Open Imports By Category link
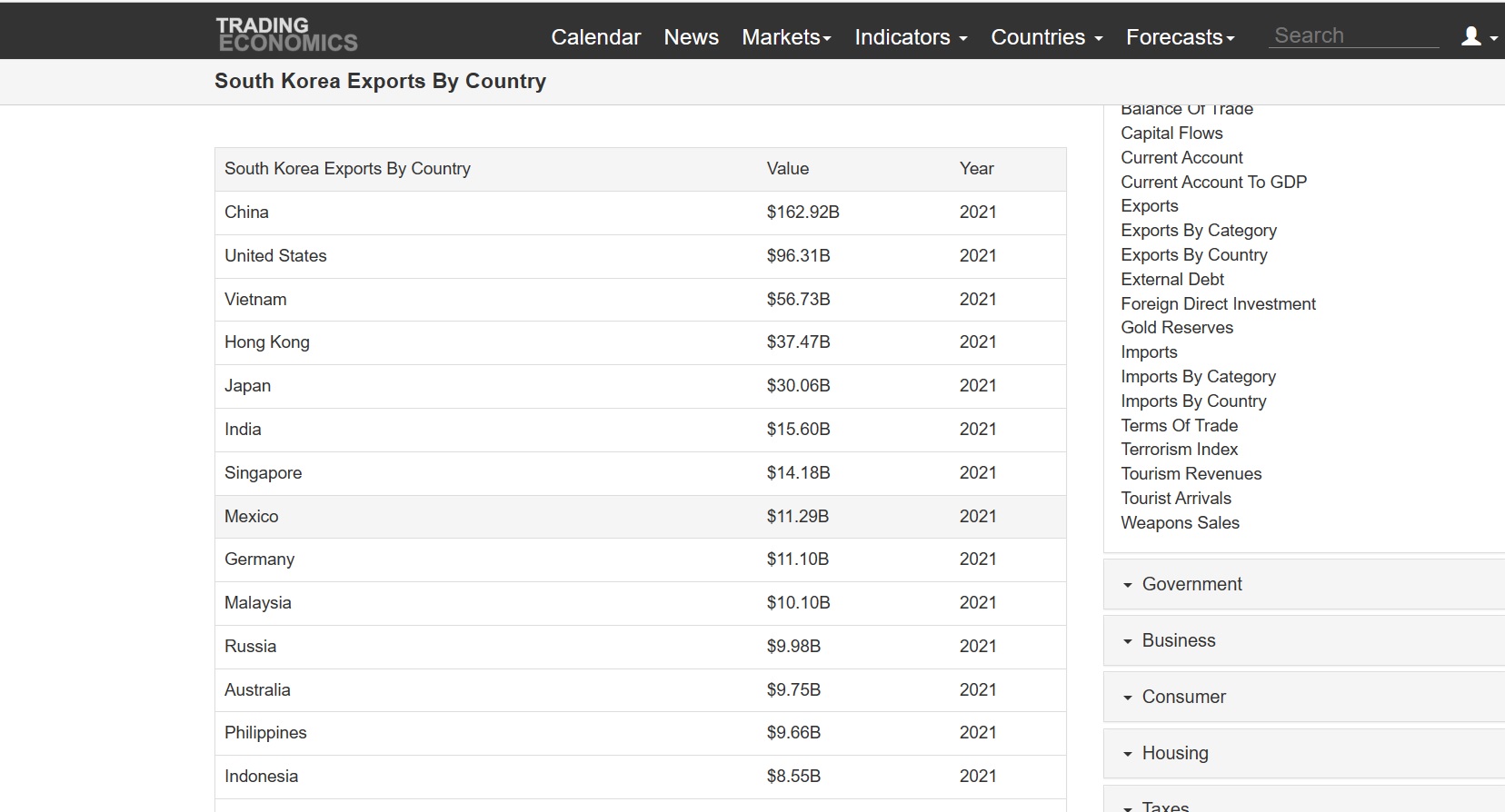 [1198, 377]
